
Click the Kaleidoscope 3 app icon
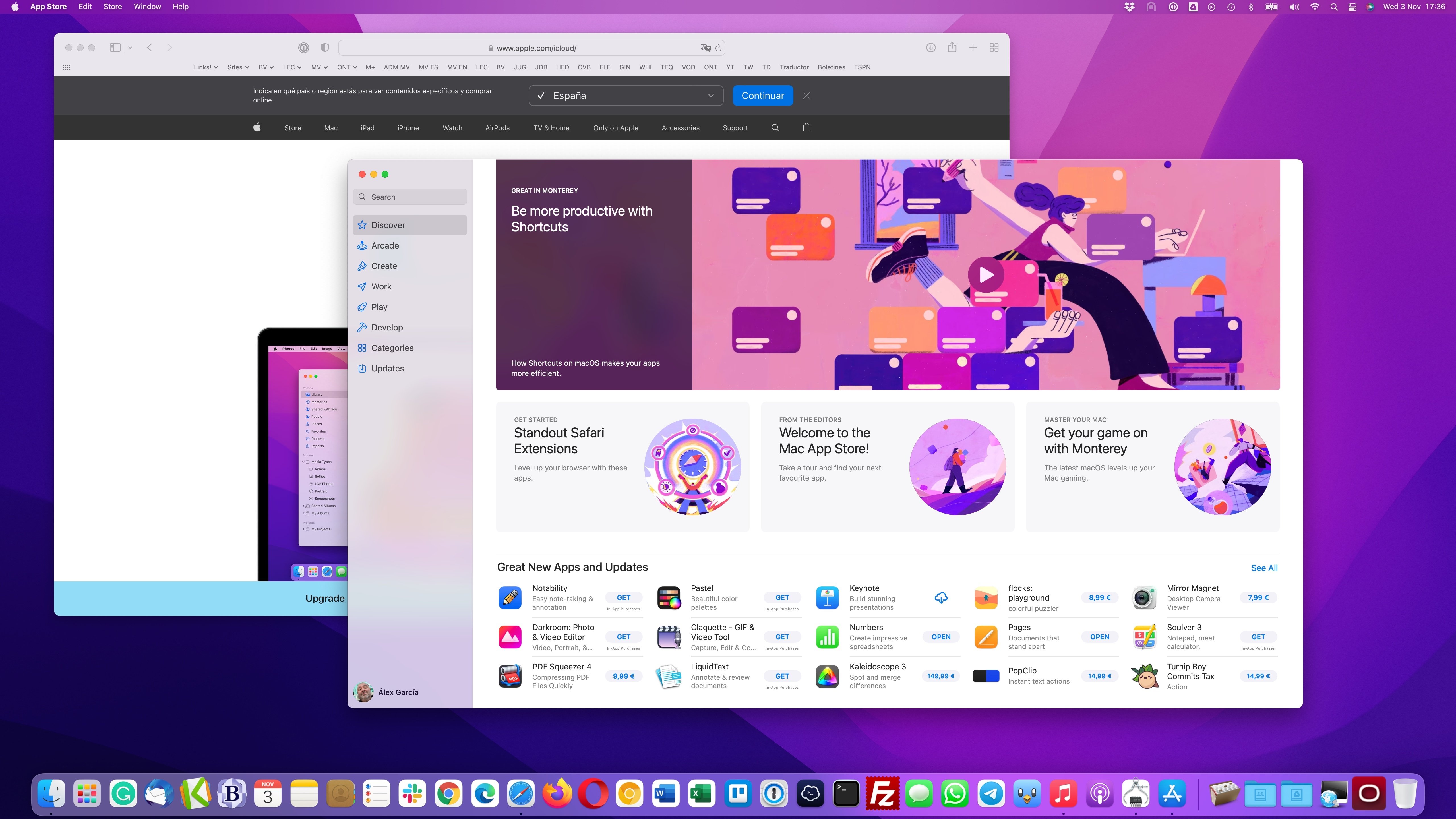pyautogui.click(x=828, y=676)
